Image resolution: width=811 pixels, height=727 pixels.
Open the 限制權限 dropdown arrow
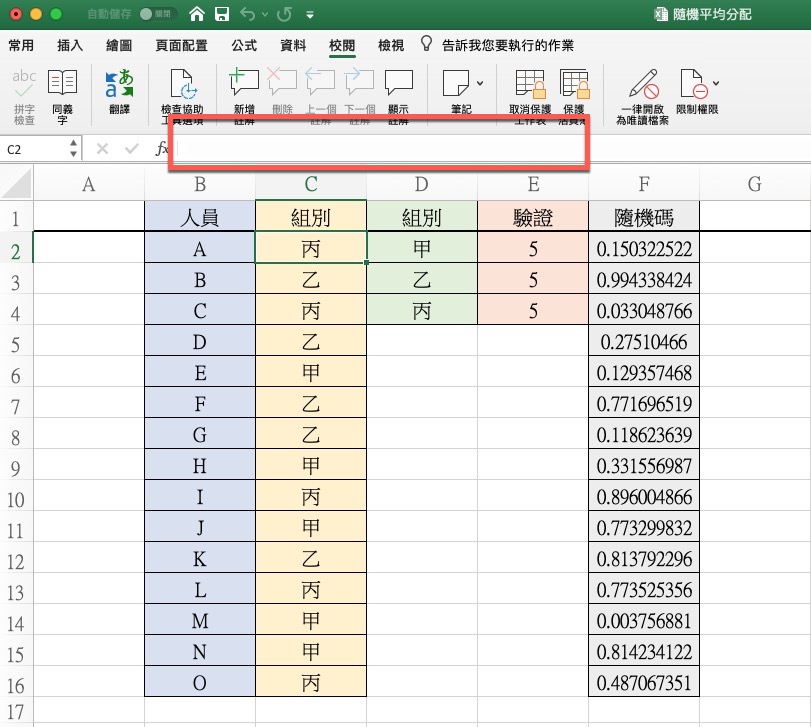click(716, 82)
